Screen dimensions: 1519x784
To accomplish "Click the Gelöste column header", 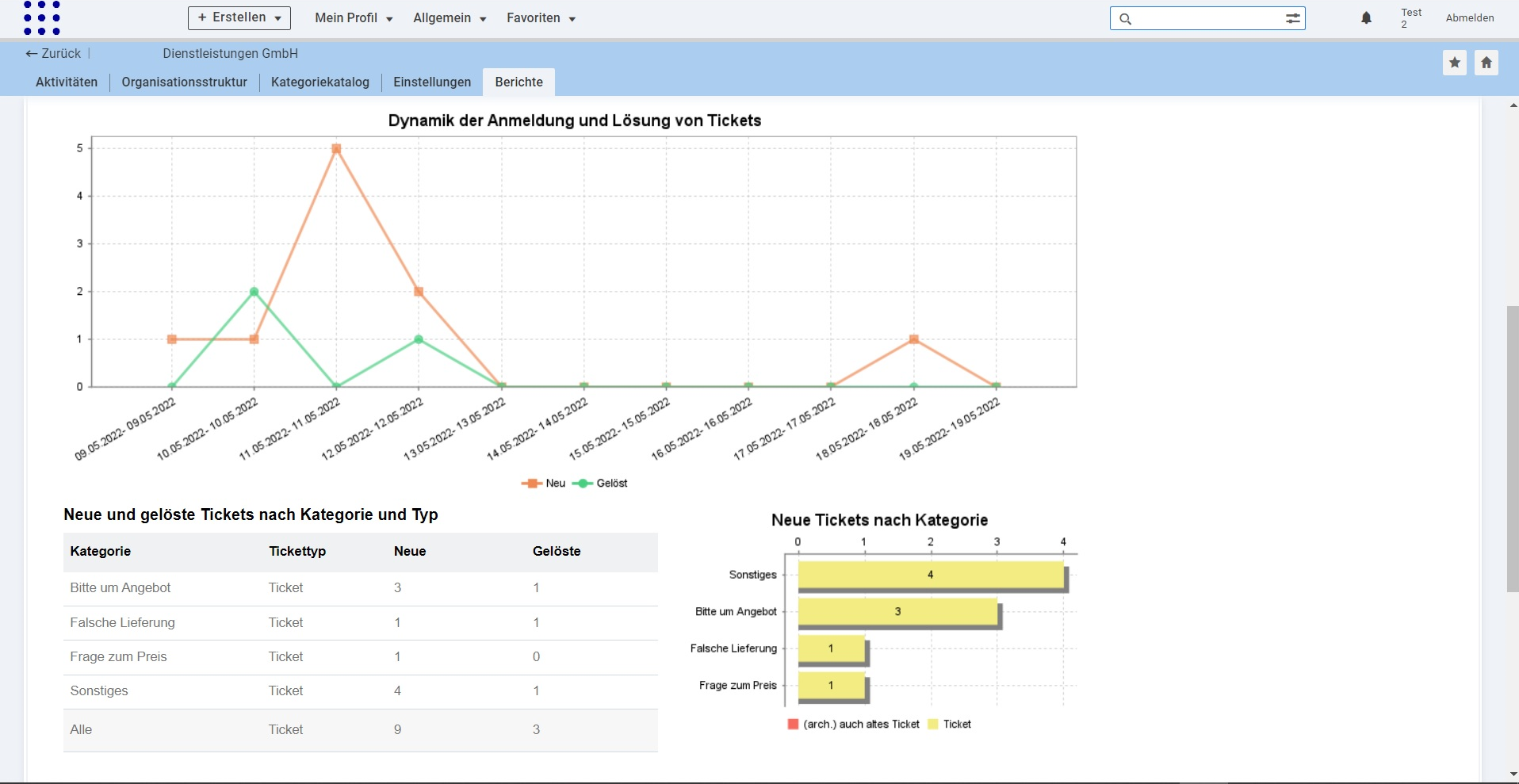I will coord(557,551).
